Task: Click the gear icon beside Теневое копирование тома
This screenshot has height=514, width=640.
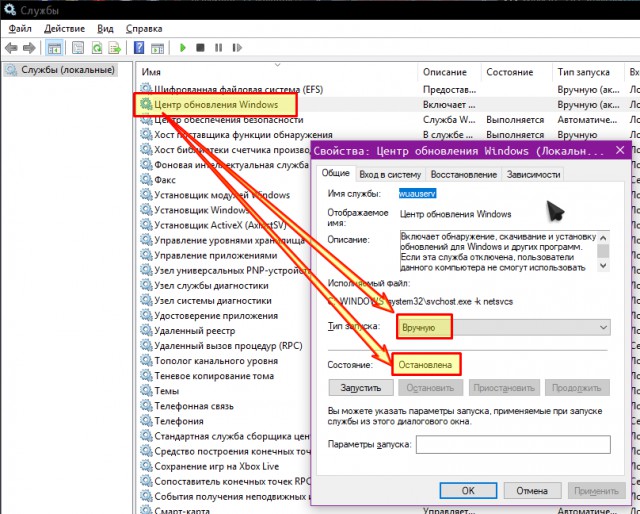Action: coord(146,375)
